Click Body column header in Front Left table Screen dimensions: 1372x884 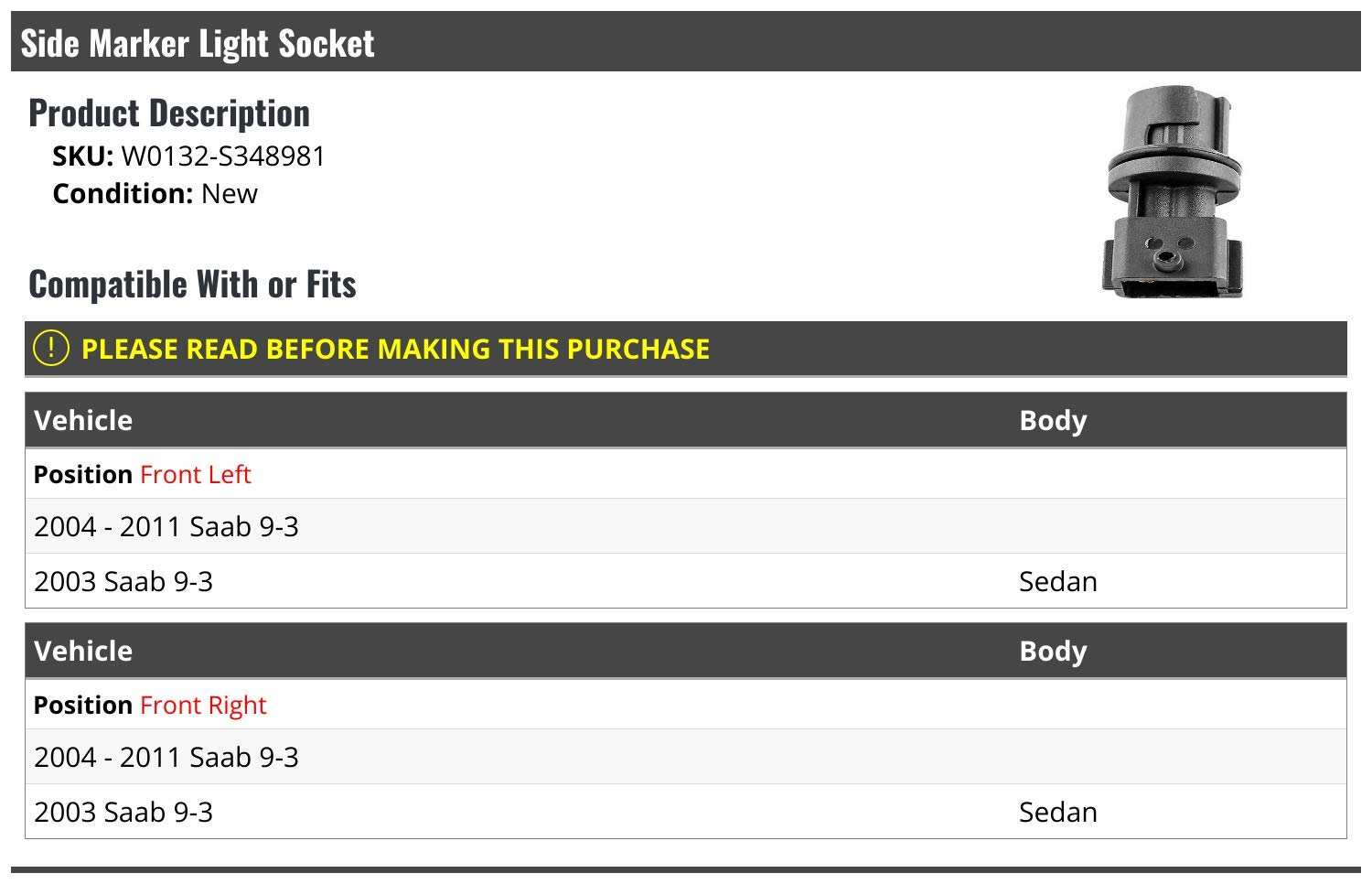(1053, 421)
